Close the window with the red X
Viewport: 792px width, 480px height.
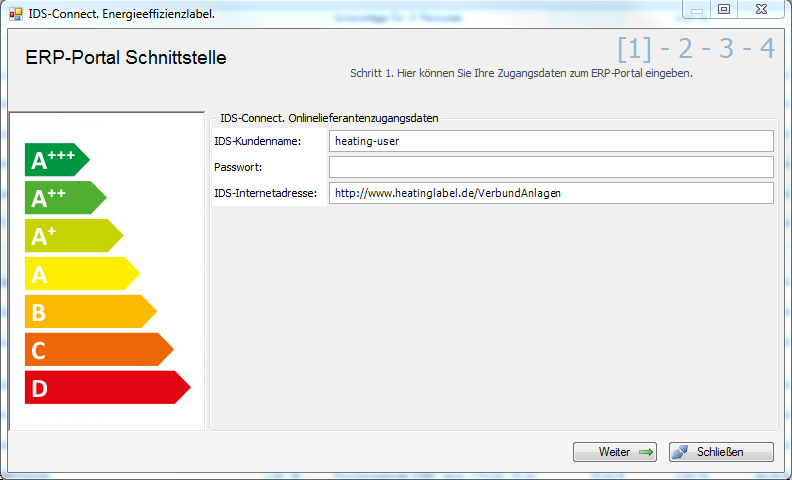click(x=762, y=9)
